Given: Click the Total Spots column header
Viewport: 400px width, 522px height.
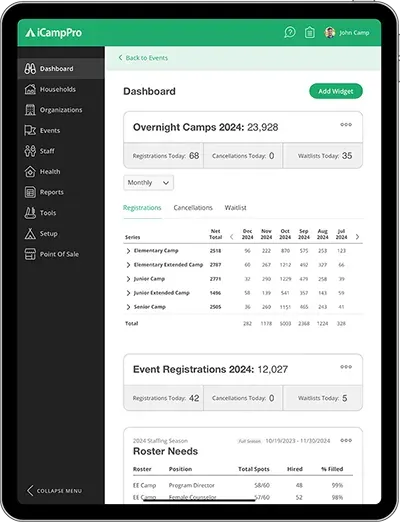Looking at the screenshot, I should 254,469.
